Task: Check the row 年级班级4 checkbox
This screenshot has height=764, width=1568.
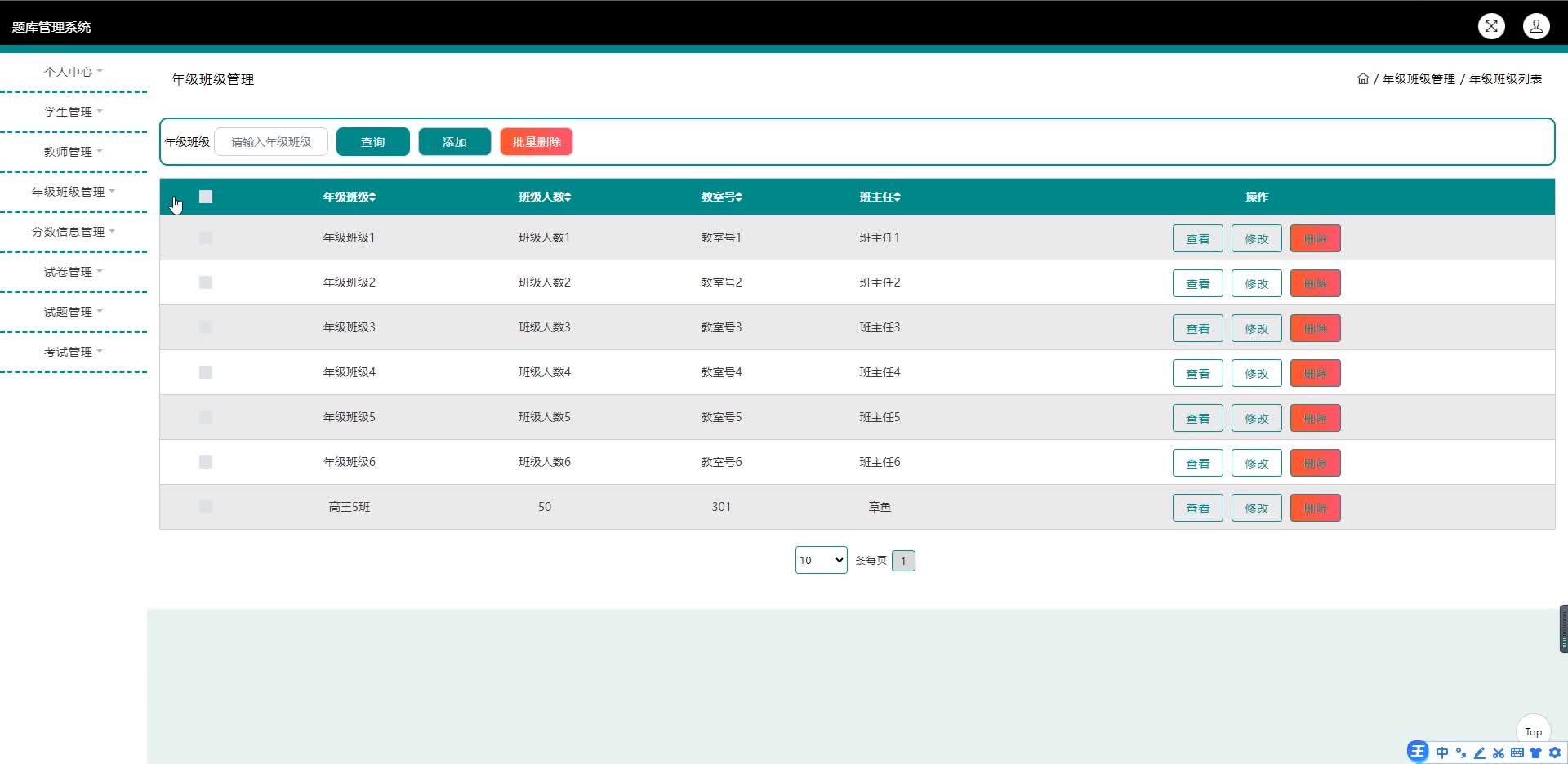Action: point(206,372)
